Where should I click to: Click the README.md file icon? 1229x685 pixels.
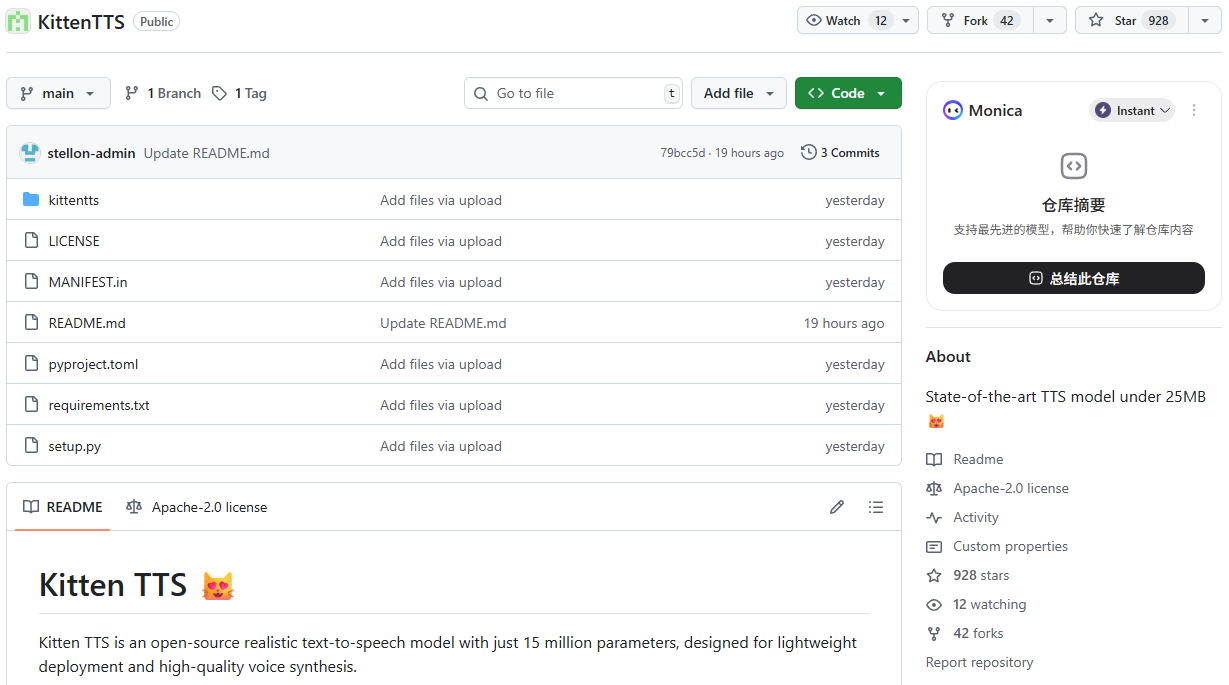[31, 323]
